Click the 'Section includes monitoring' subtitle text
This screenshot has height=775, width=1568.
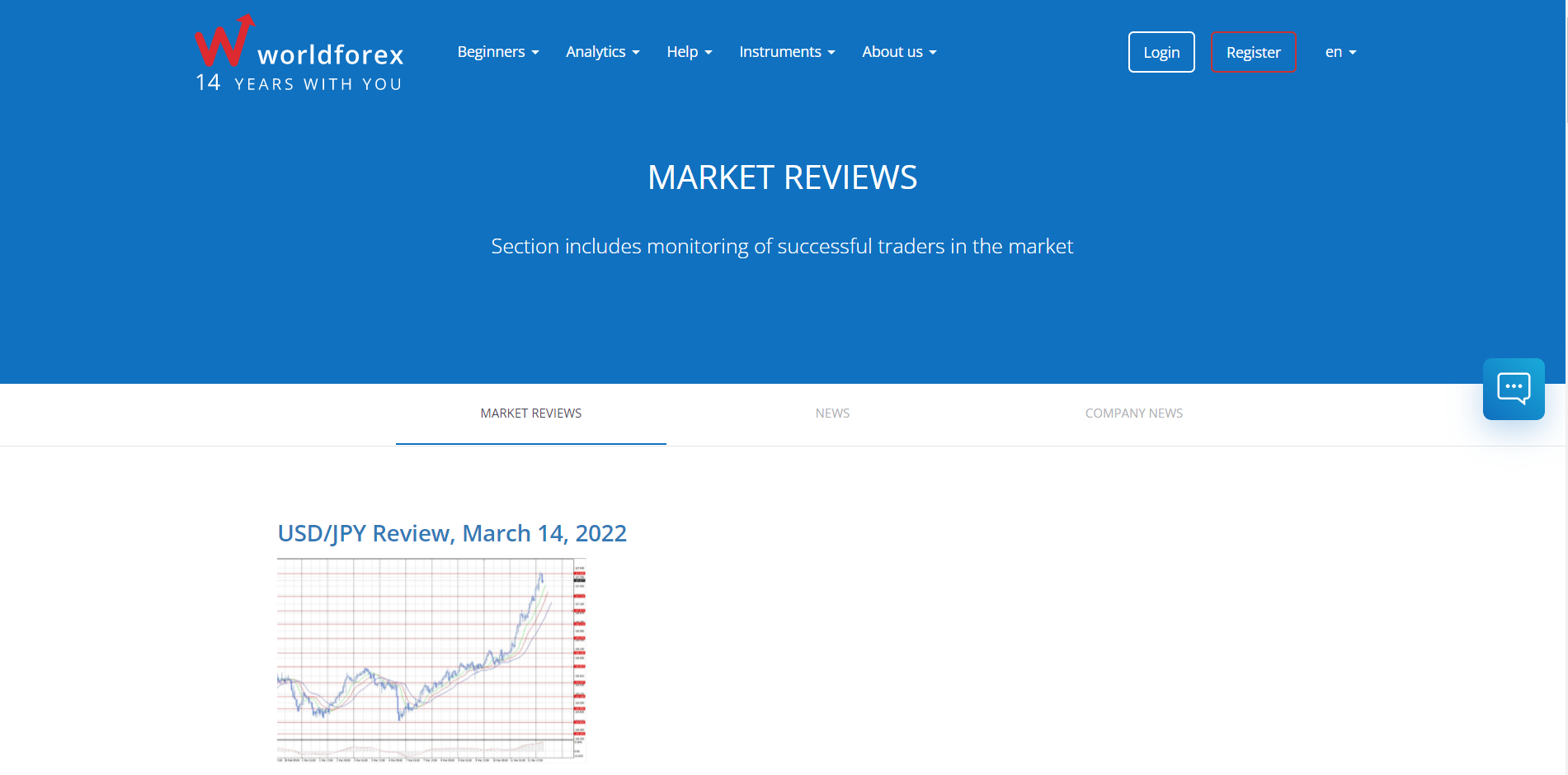(x=782, y=246)
